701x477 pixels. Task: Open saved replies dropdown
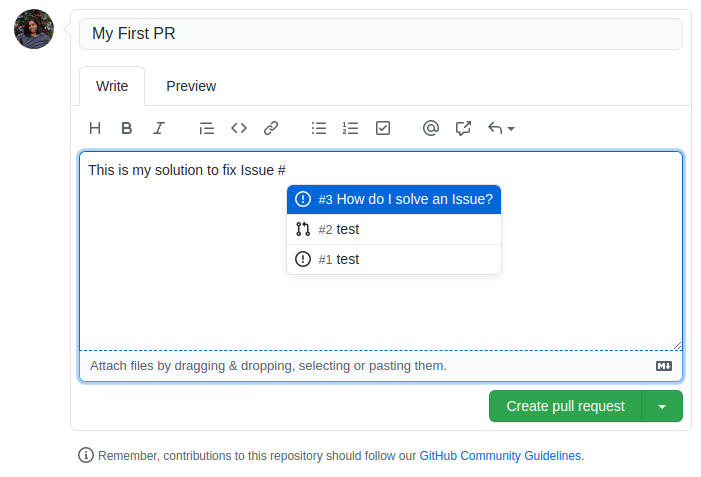pos(501,128)
